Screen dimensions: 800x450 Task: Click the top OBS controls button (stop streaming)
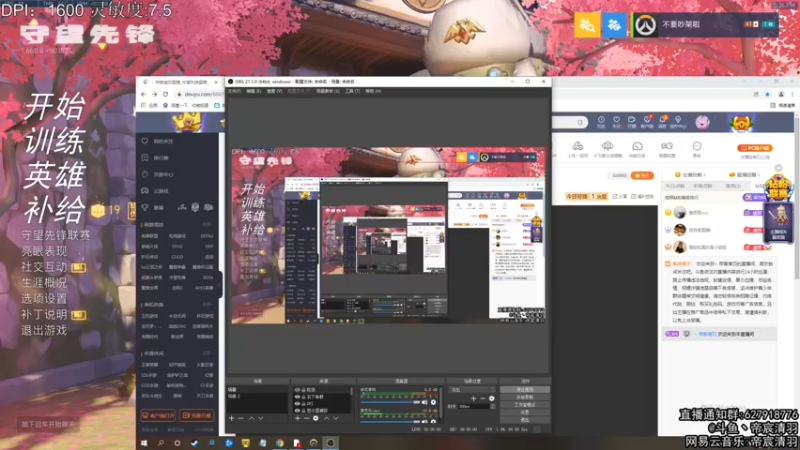coord(525,390)
